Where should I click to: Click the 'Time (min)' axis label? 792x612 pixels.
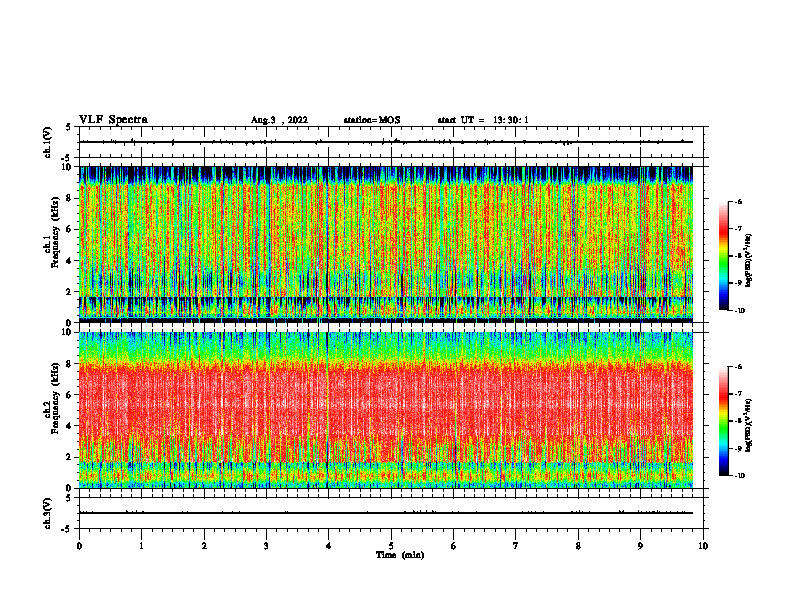[400, 555]
